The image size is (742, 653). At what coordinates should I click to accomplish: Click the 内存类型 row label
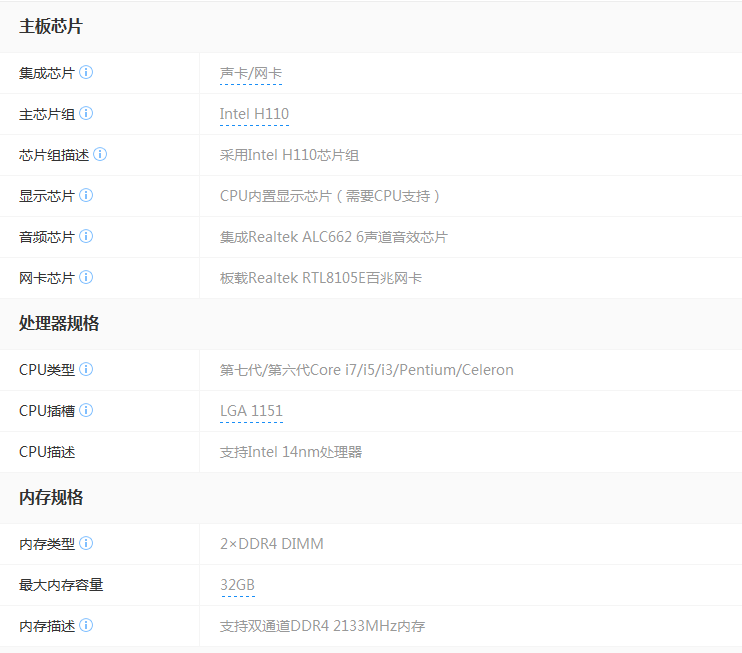tap(47, 544)
